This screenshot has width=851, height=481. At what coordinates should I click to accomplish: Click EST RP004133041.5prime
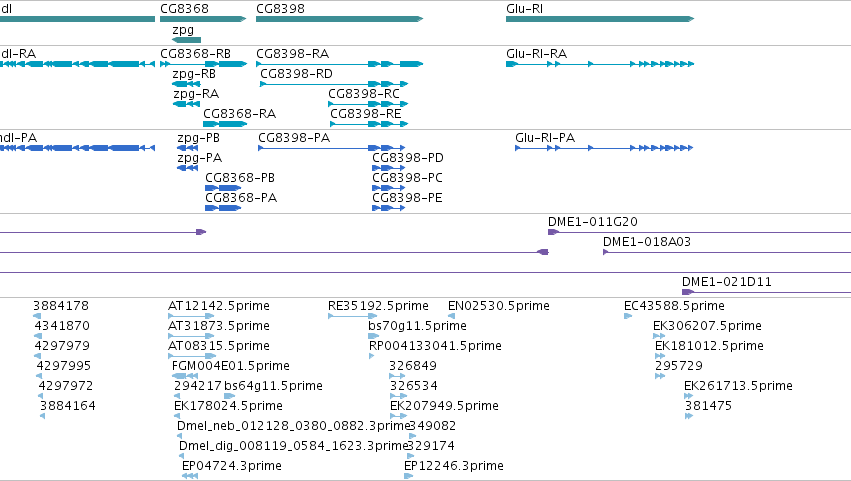(435, 346)
